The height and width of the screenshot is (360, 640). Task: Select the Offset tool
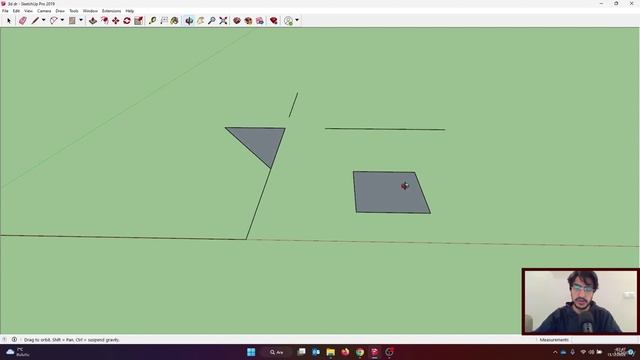104,20
